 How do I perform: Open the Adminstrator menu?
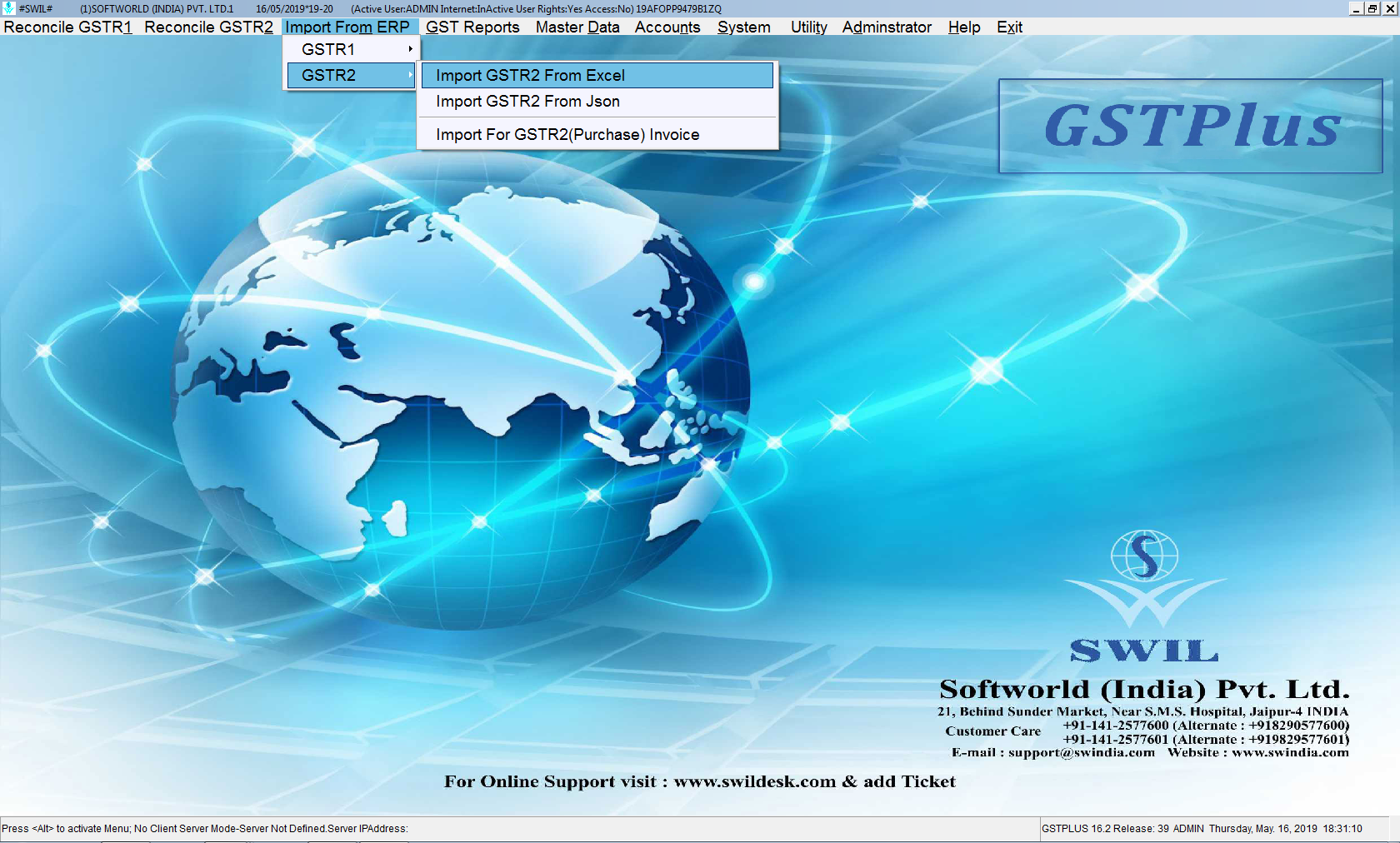(x=887, y=27)
